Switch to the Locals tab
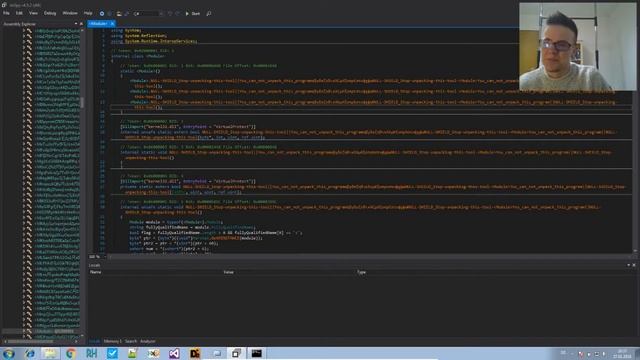 (x=94, y=341)
